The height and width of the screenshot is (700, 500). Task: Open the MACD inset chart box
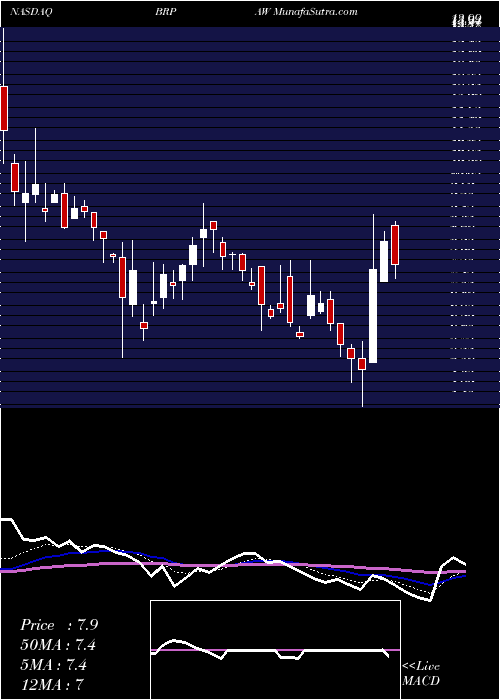pyautogui.click(x=275, y=650)
